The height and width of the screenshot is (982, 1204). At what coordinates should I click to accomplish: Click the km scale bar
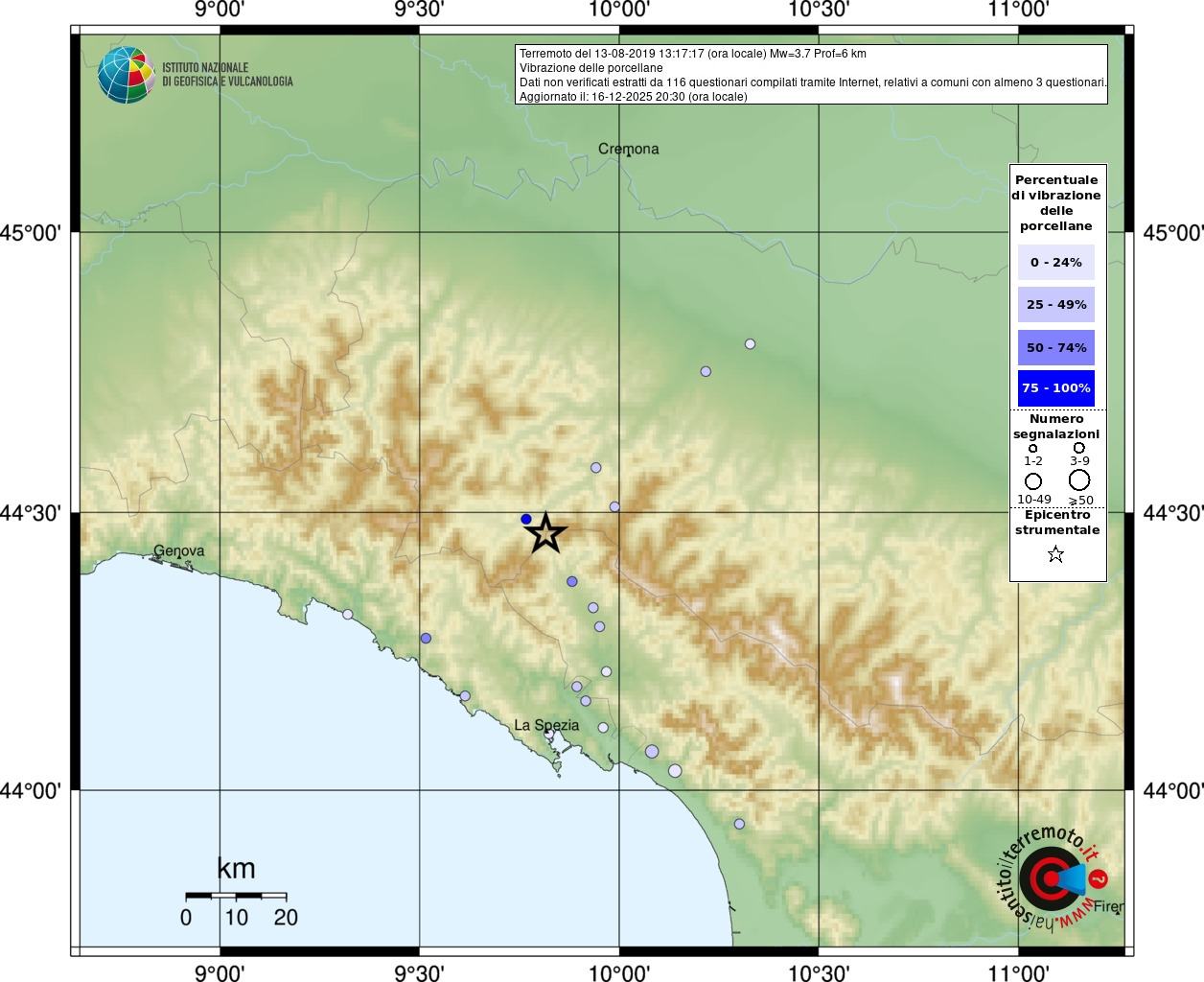(x=236, y=896)
